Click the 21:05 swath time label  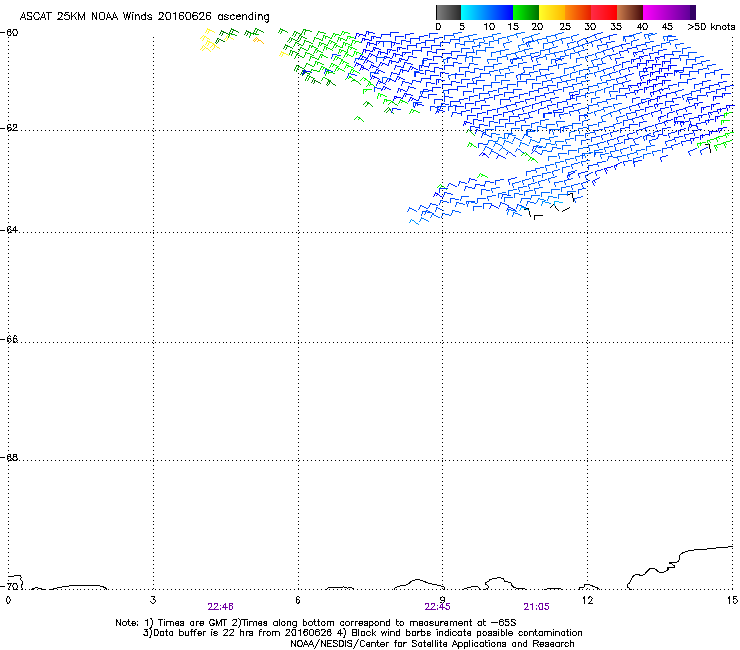click(536, 607)
